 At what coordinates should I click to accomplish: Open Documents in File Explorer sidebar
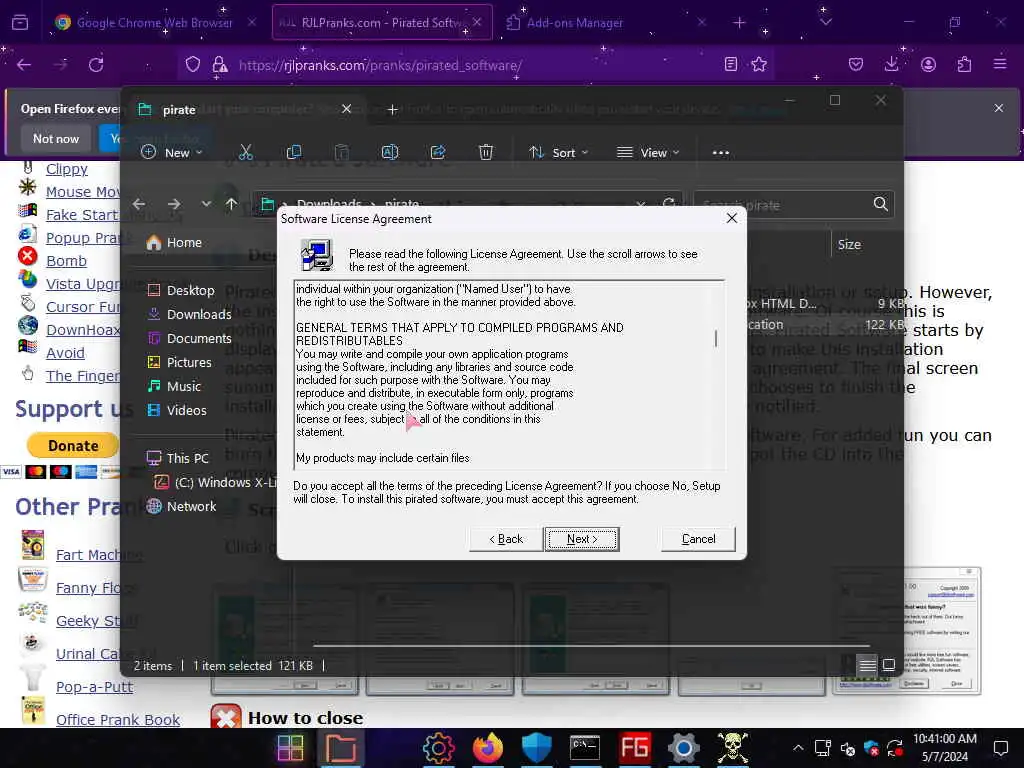(189, 339)
